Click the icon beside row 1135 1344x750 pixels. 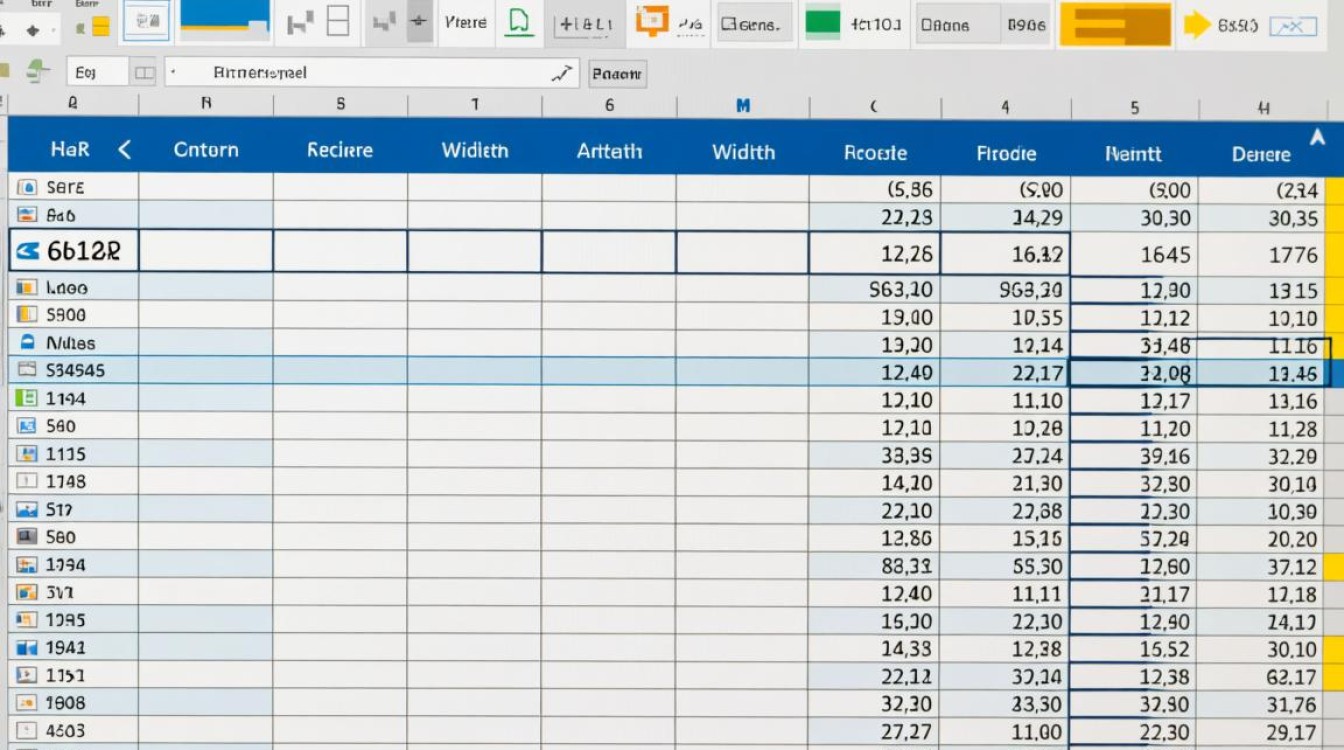pos(27,454)
